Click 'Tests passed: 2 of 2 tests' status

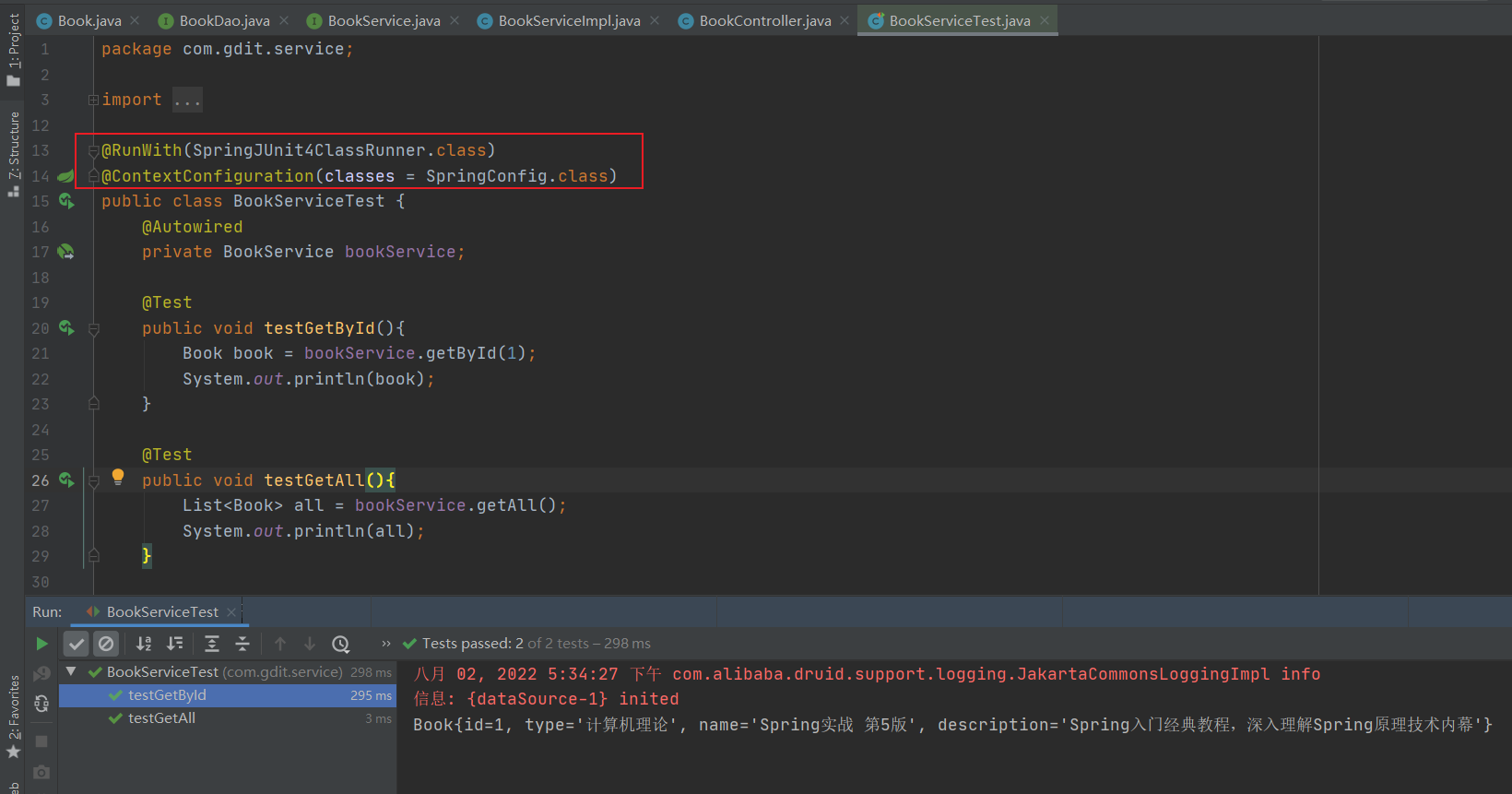pyautogui.click(x=536, y=644)
